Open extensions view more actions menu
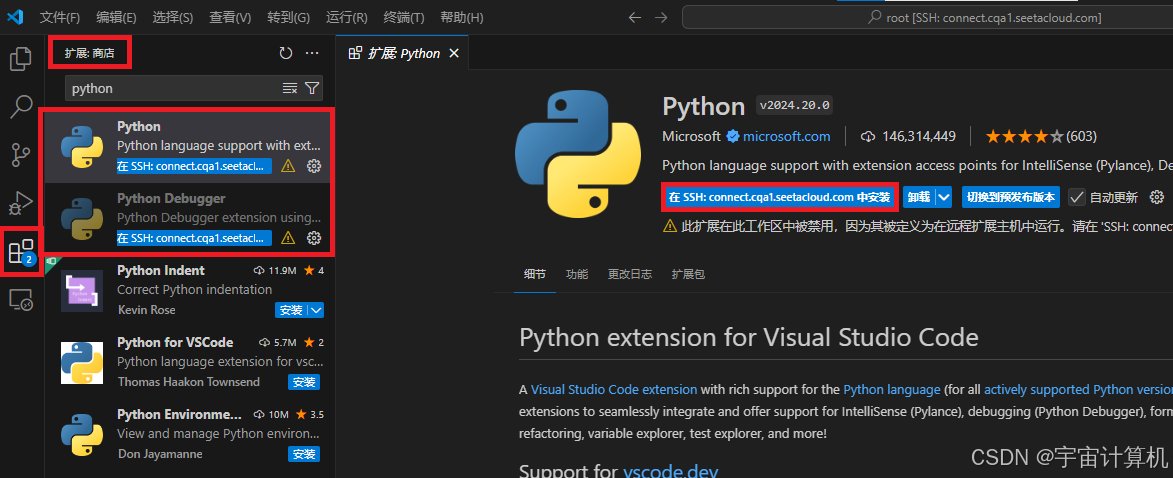Viewport: 1173px width, 478px height. (313, 53)
